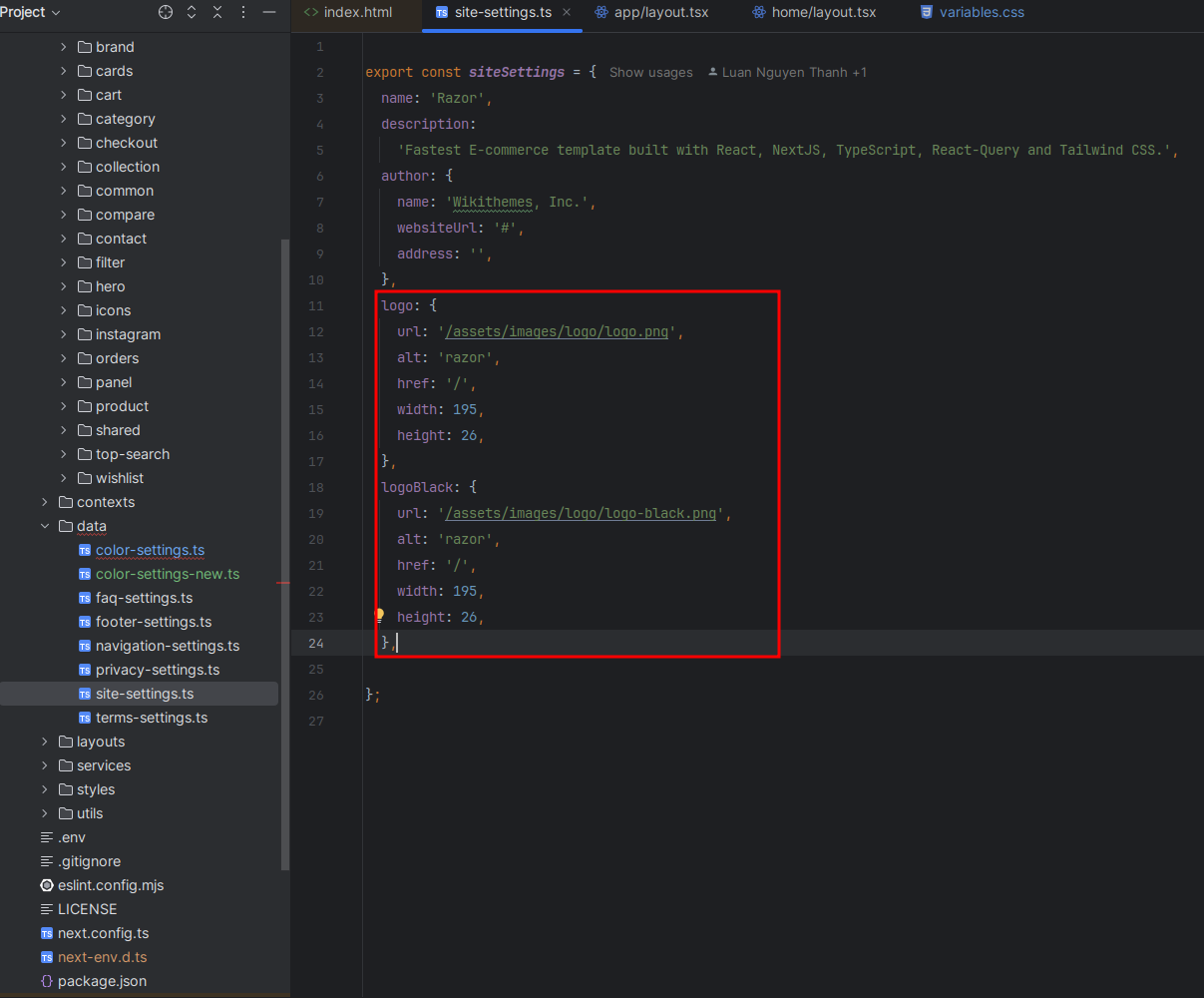1204x998 pixels.
Task: Select footer-settings.ts in the project tree
Action: [x=153, y=622]
